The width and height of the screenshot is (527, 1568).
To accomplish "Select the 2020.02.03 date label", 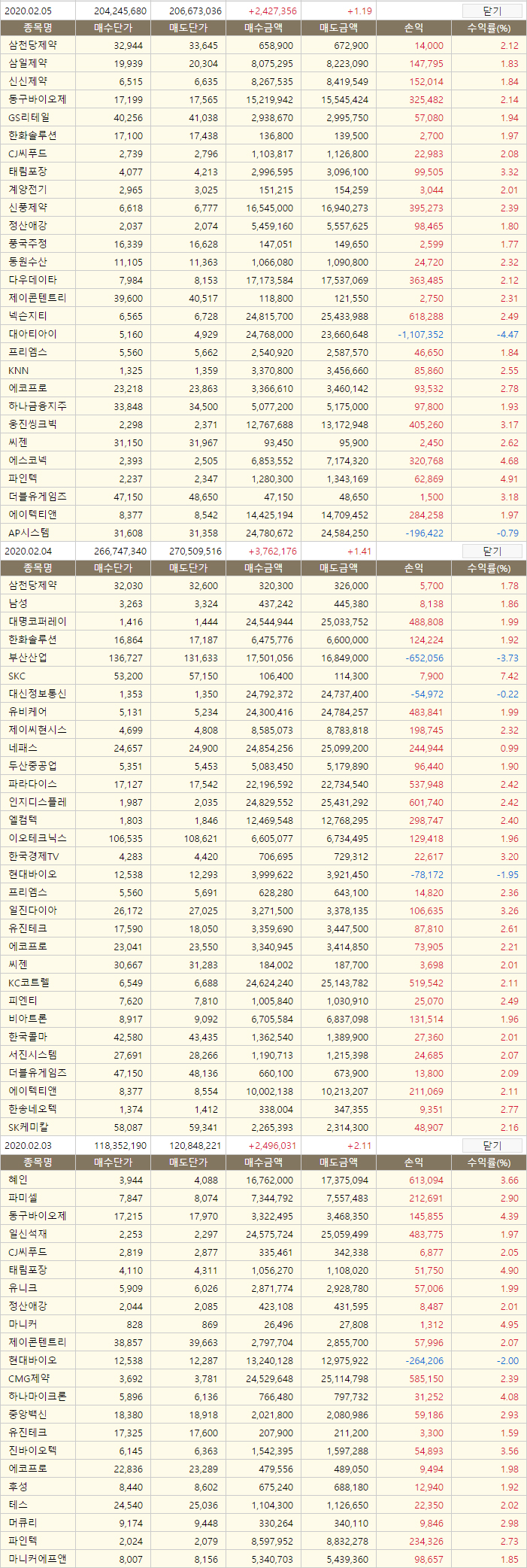I will 27,1146.
